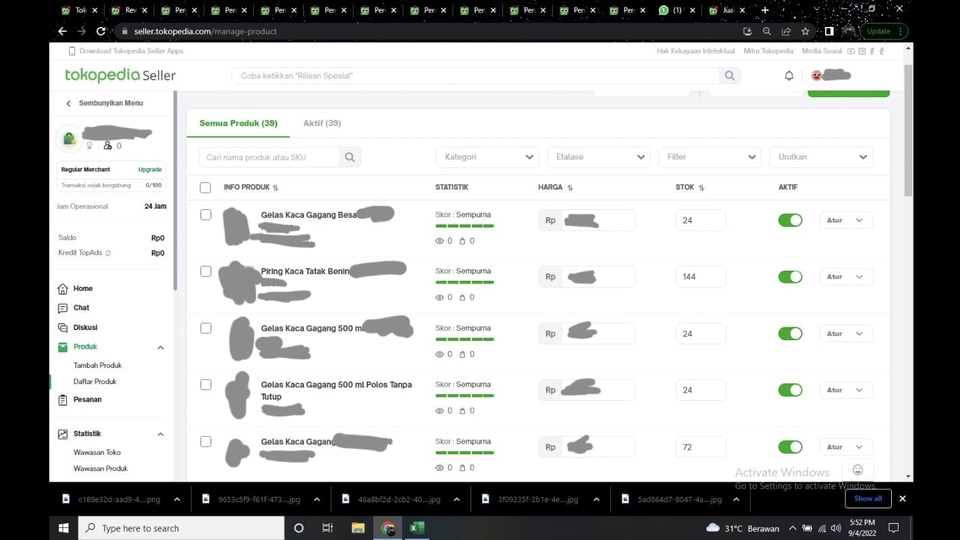Open a new browser tab with the plus button
This screenshot has width=960, height=540.
[765, 10]
